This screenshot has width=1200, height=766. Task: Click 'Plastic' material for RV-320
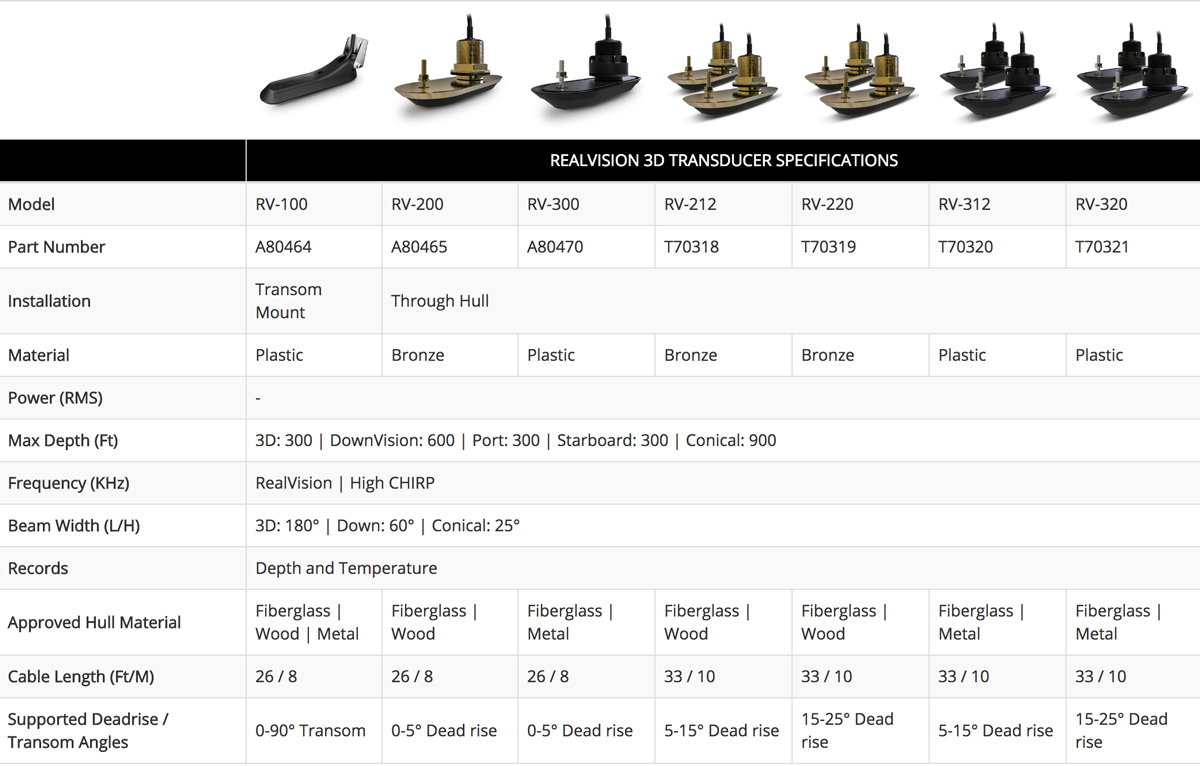[1099, 355]
